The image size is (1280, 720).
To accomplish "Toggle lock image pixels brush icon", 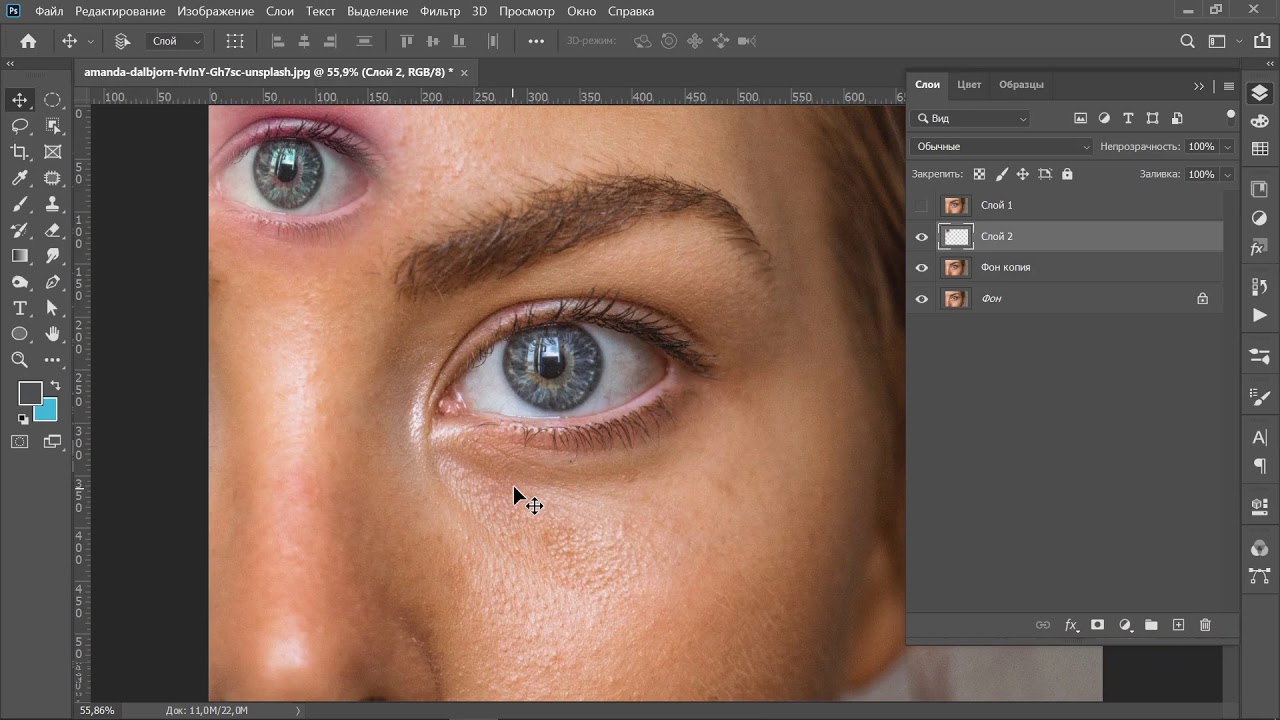I will (1001, 174).
